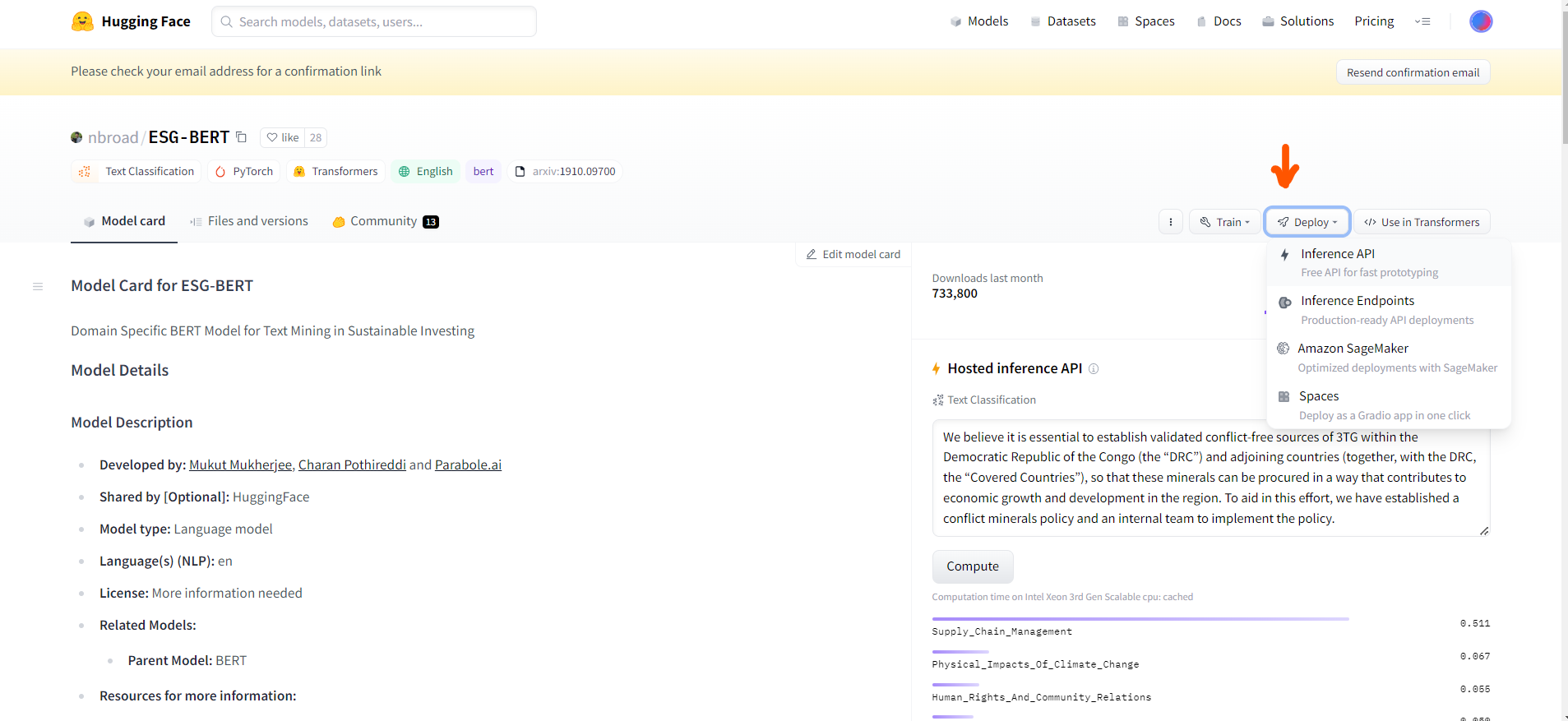Focus the search models input field
The height and width of the screenshot is (721, 1568).
pos(374,21)
